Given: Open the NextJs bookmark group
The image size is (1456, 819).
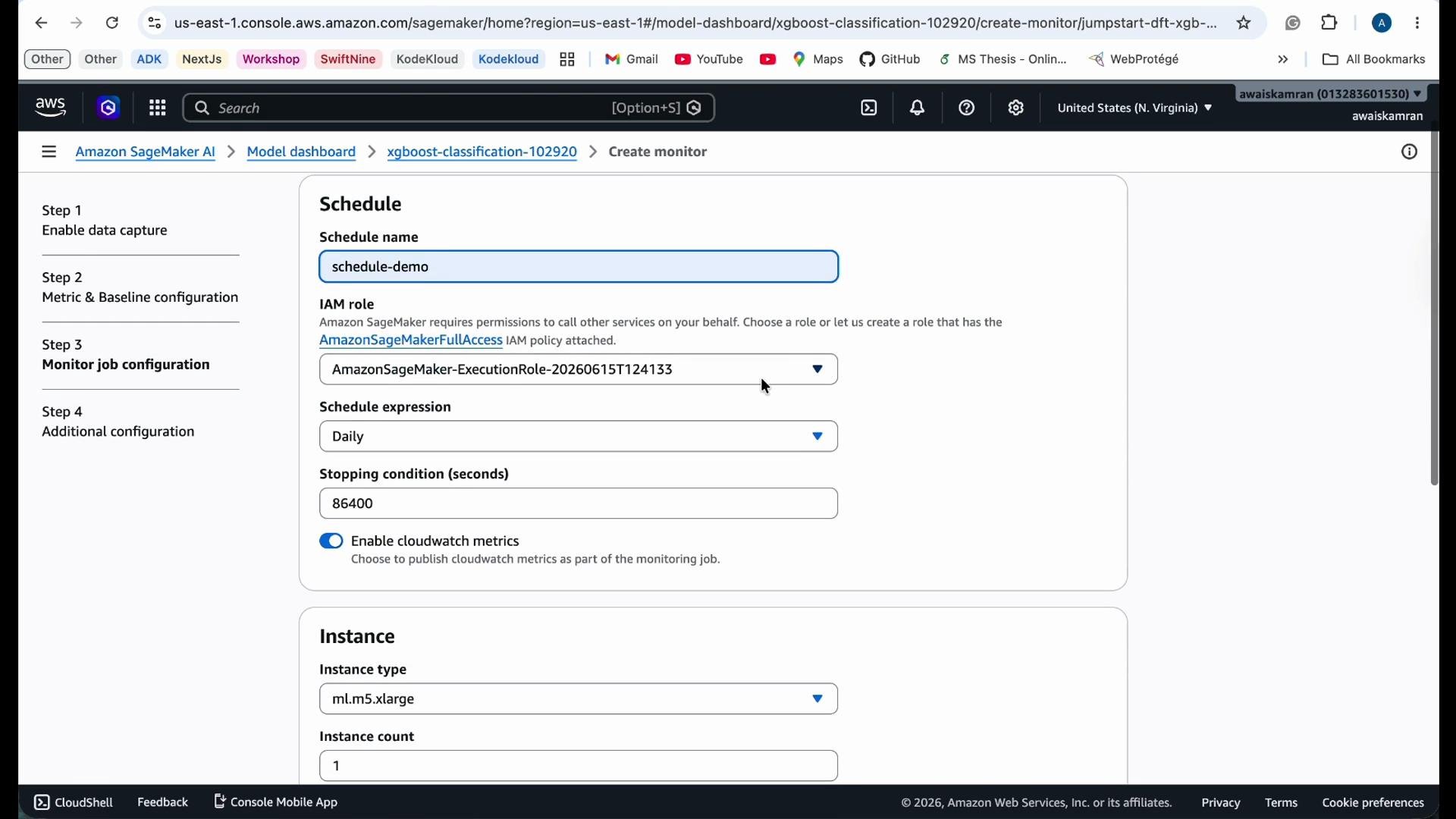Looking at the screenshot, I should (x=202, y=60).
